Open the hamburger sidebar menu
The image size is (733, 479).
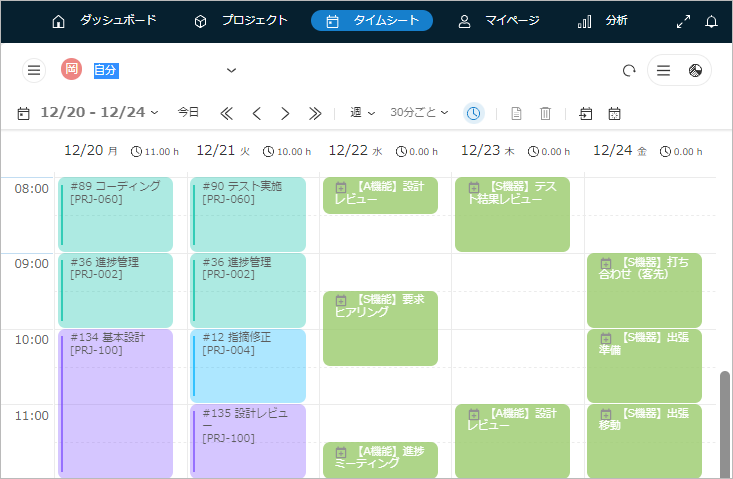click(34, 70)
